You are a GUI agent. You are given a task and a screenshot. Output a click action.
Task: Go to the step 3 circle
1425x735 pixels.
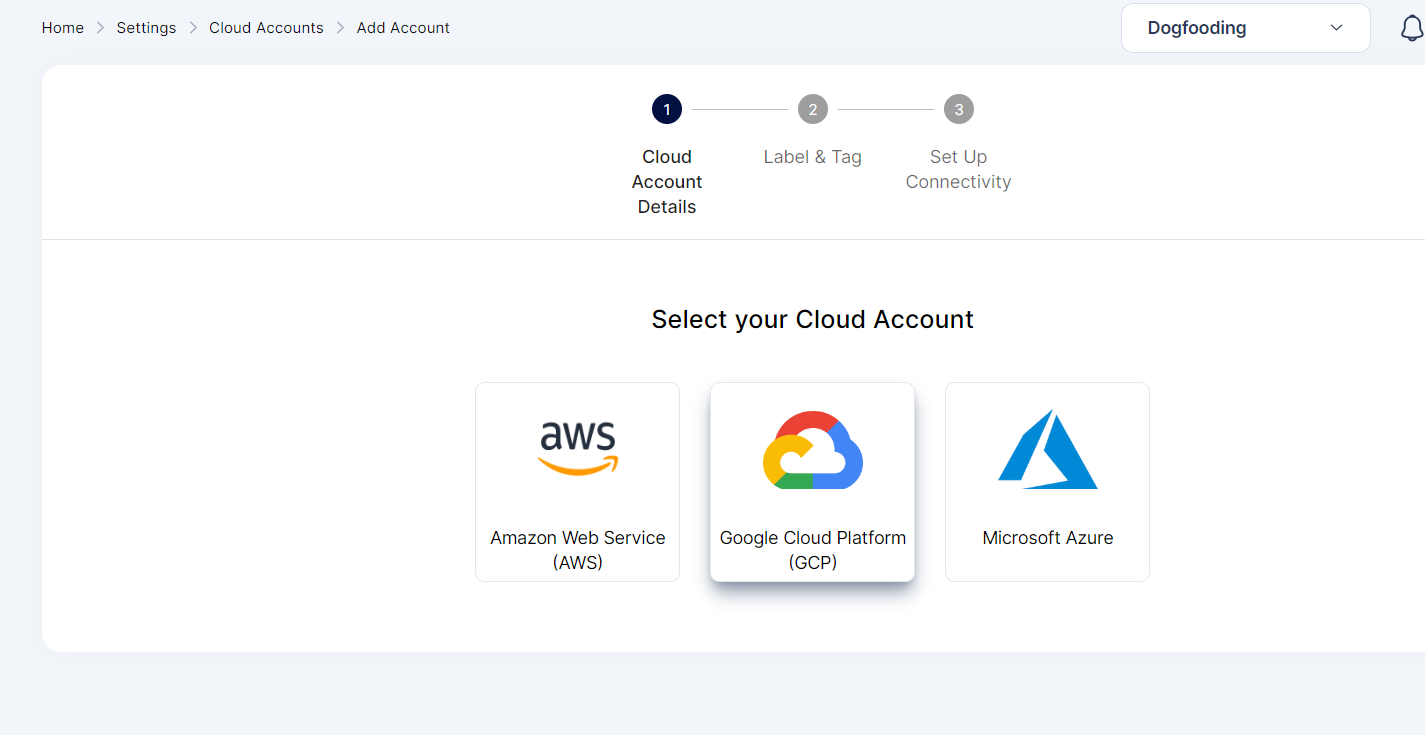[x=958, y=109]
